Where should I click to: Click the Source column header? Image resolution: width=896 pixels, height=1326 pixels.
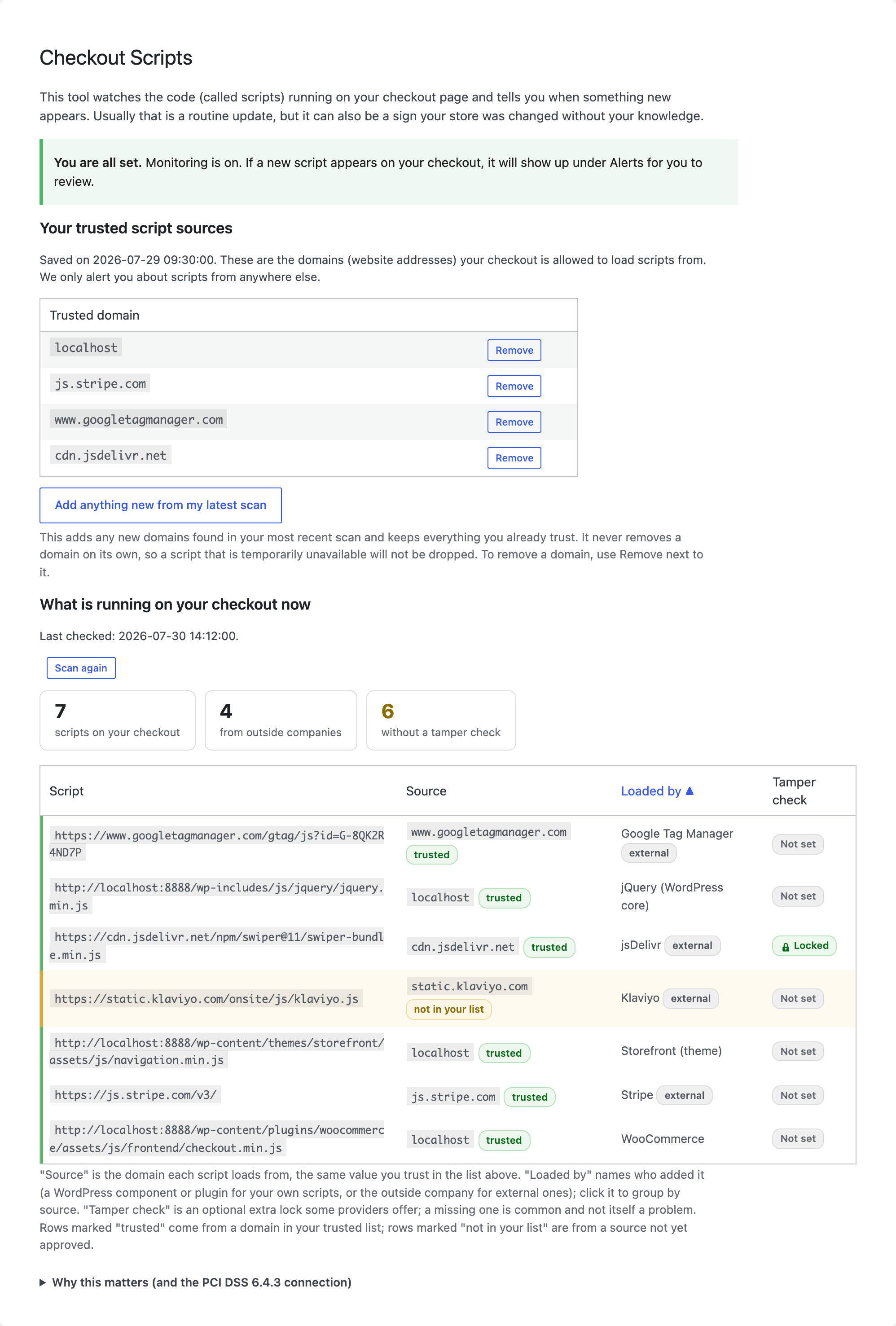[x=426, y=791]
